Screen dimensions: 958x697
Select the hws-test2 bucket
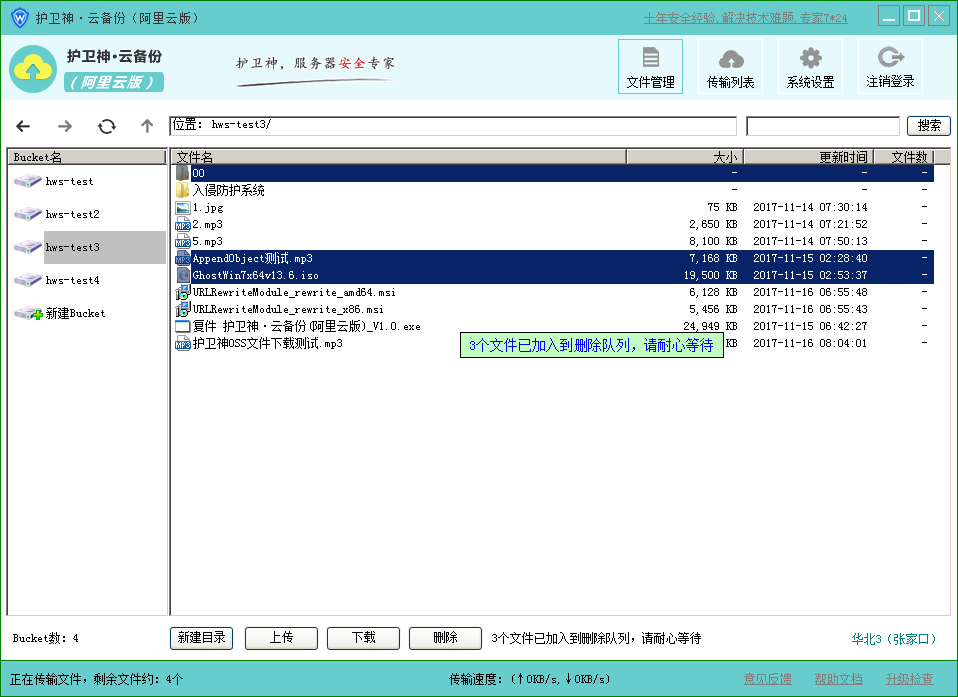pyautogui.click(x=72, y=214)
